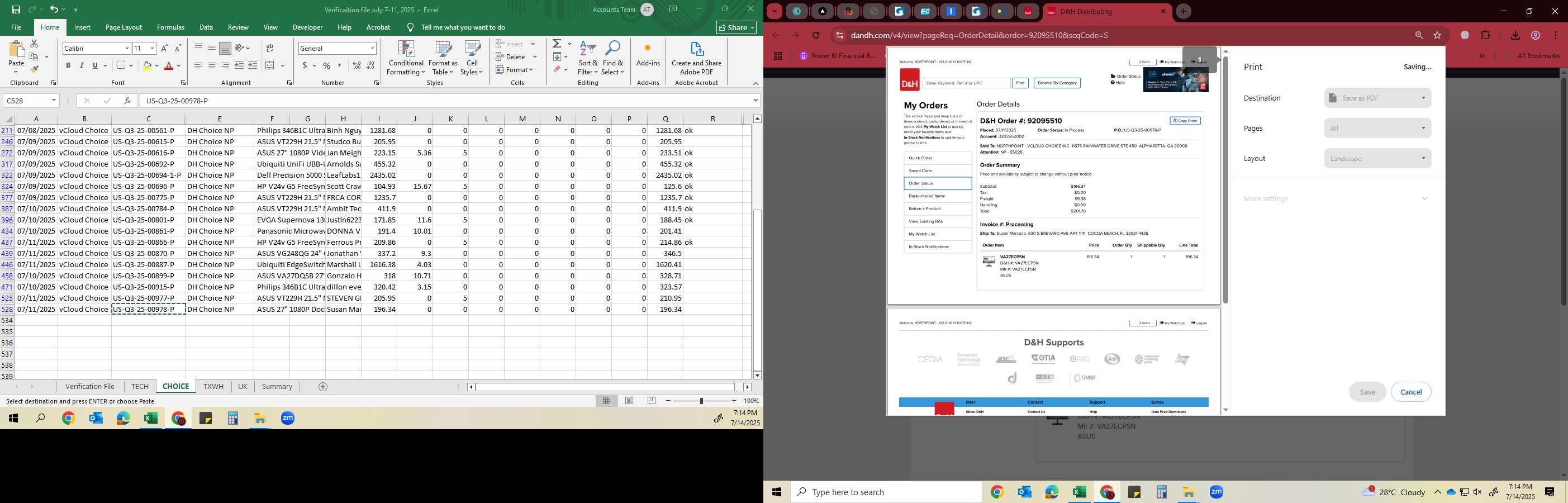This screenshot has height=503, width=1568.
Task: Add a new sheet with plus icon
Action: (x=323, y=387)
